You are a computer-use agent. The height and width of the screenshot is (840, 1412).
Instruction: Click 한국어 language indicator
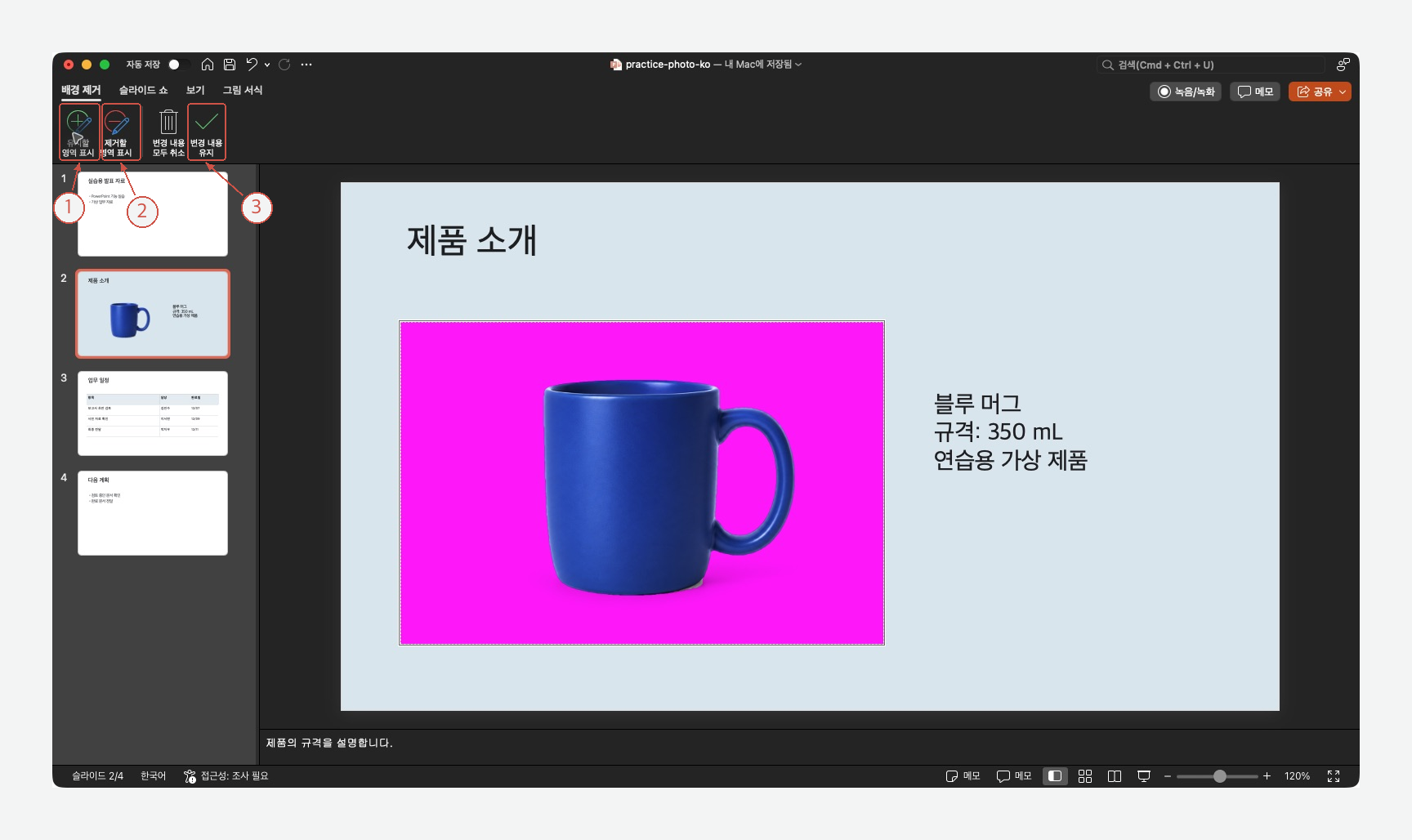pyautogui.click(x=153, y=776)
